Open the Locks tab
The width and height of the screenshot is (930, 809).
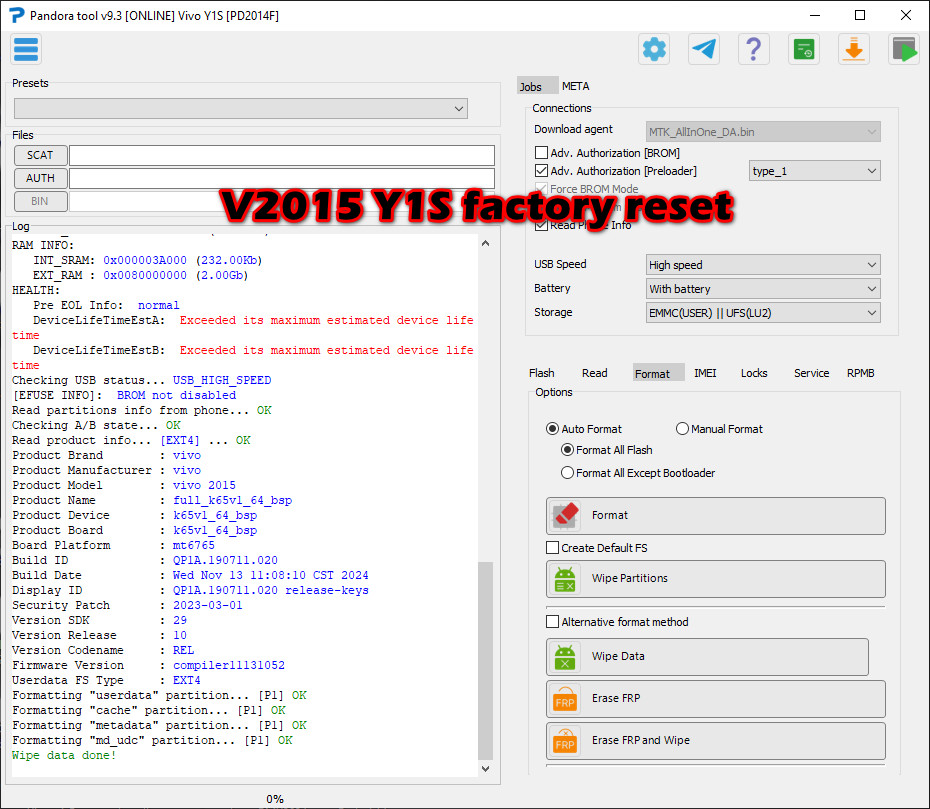click(754, 373)
